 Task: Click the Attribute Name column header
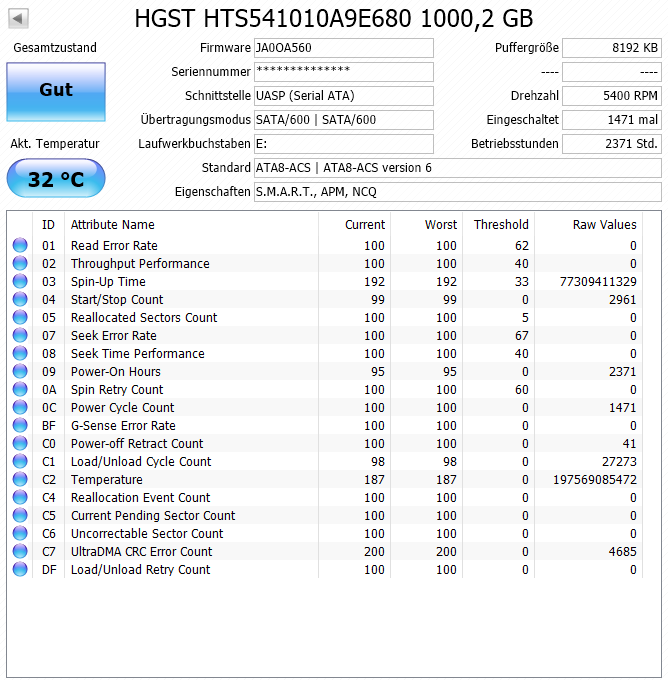pyautogui.click(x=191, y=225)
